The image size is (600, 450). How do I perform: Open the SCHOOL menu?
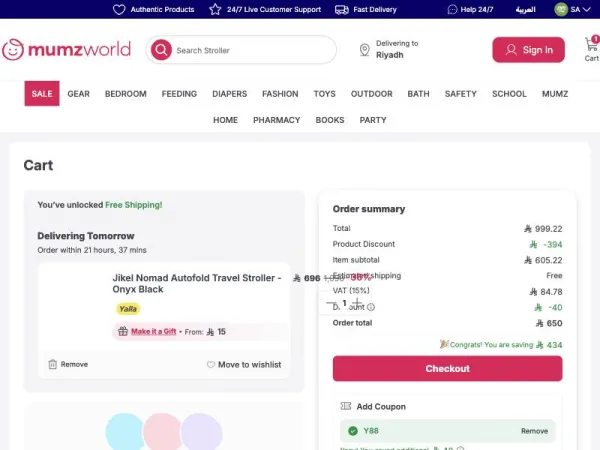(509, 94)
